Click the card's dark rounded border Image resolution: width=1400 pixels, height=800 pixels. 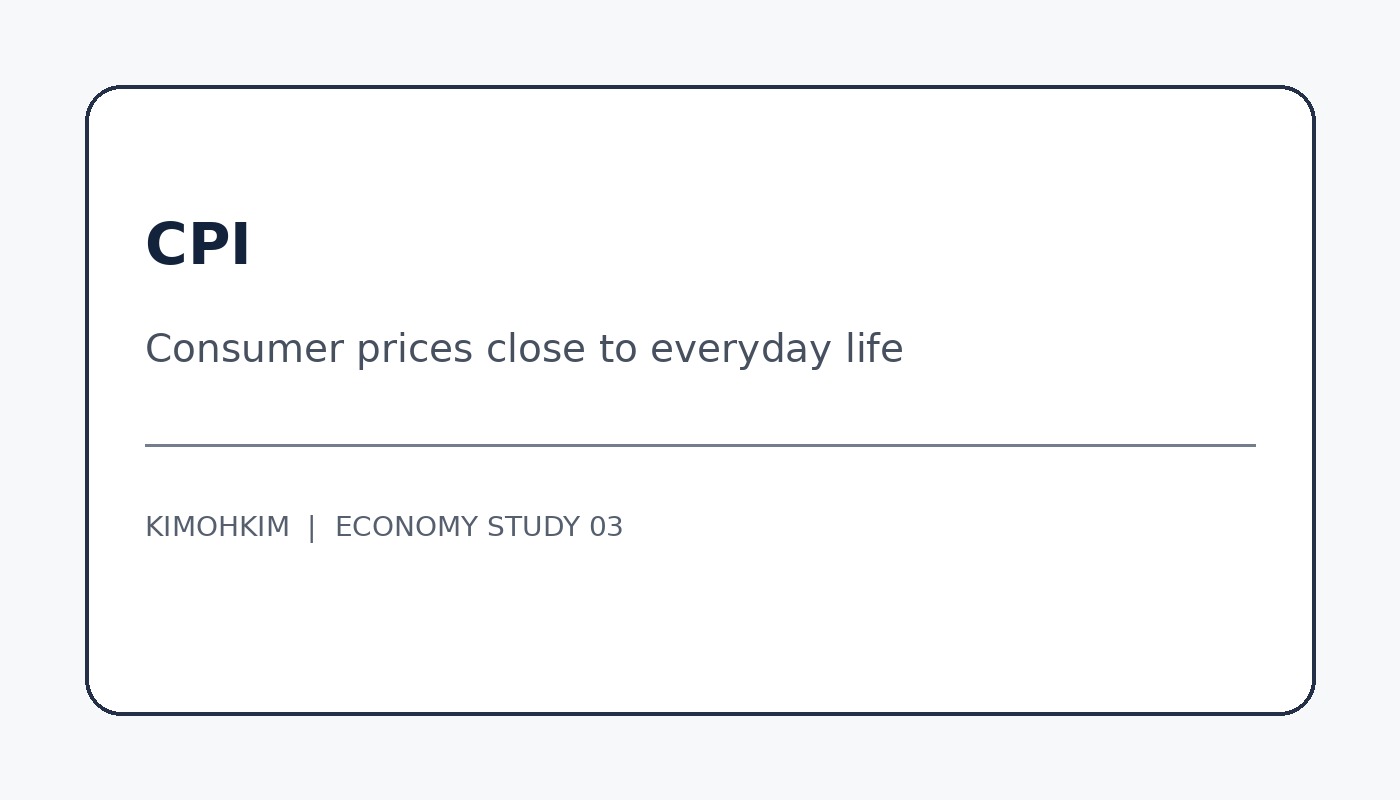tap(700, 87)
